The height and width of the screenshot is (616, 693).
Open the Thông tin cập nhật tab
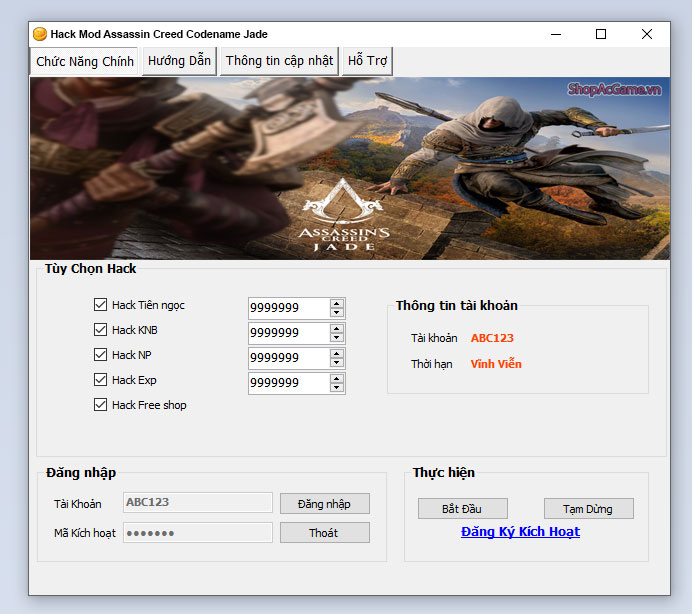pos(279,61)
